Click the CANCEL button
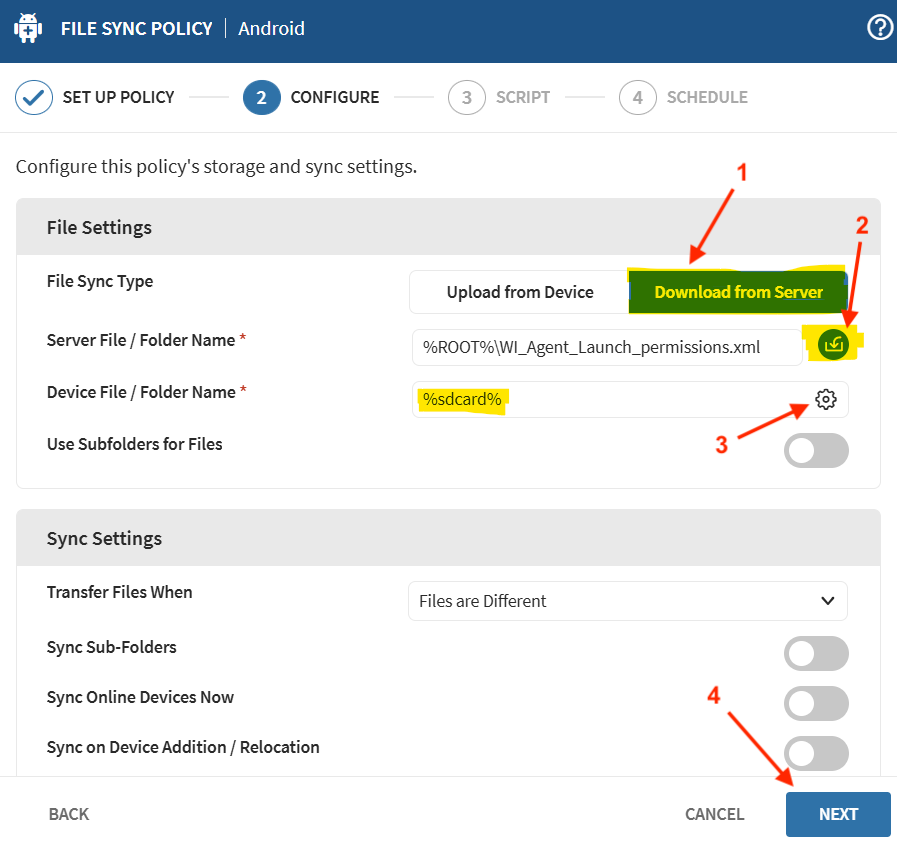 [714, 814]
